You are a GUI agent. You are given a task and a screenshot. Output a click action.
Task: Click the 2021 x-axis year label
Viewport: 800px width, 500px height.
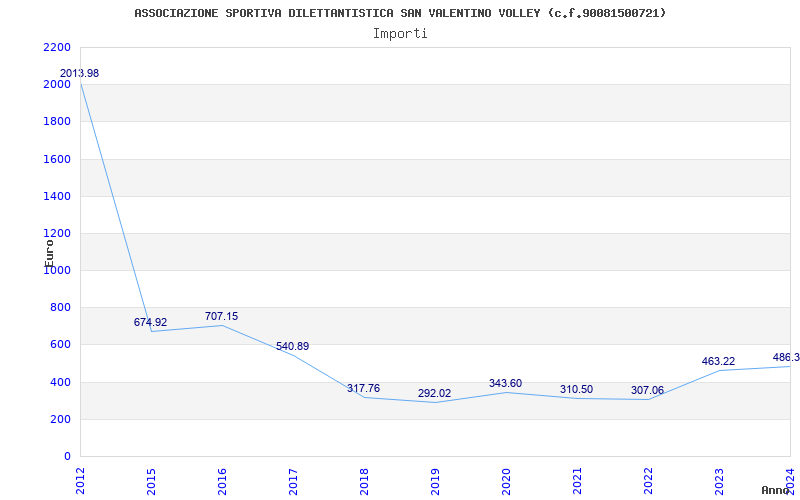coord(577,481)
